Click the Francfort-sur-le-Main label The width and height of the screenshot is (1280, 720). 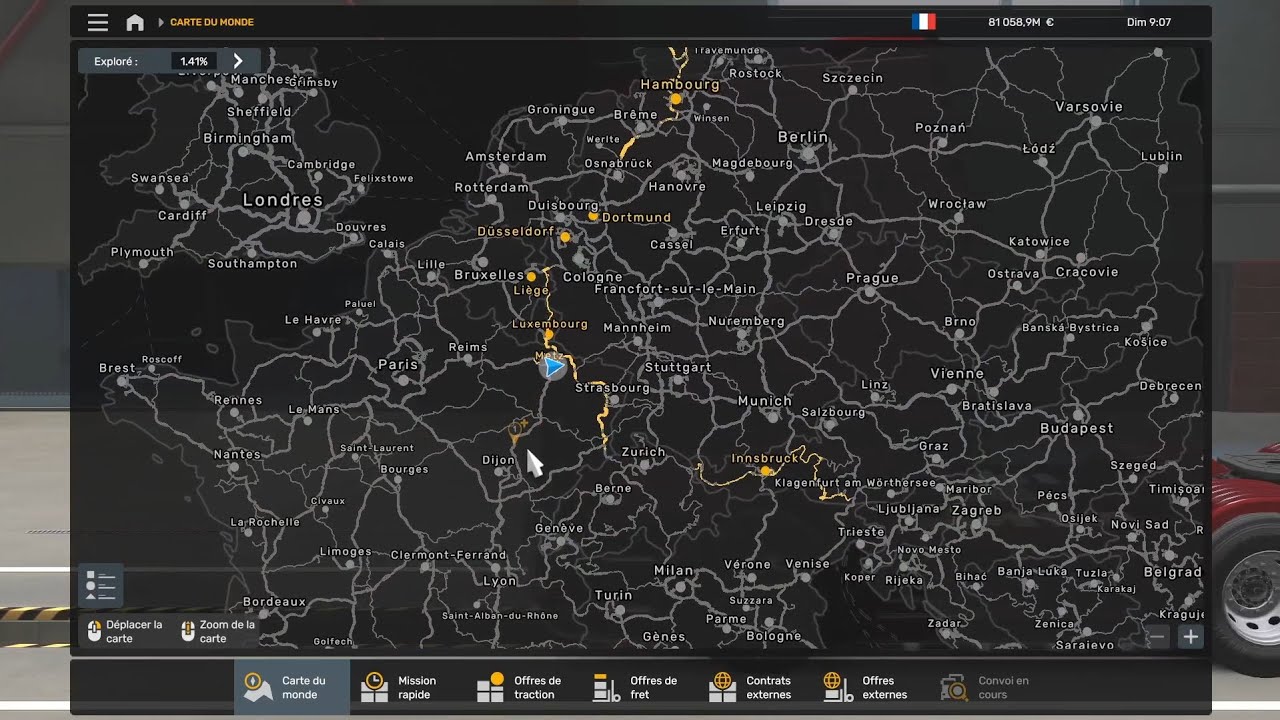click(x=675, y=289)
